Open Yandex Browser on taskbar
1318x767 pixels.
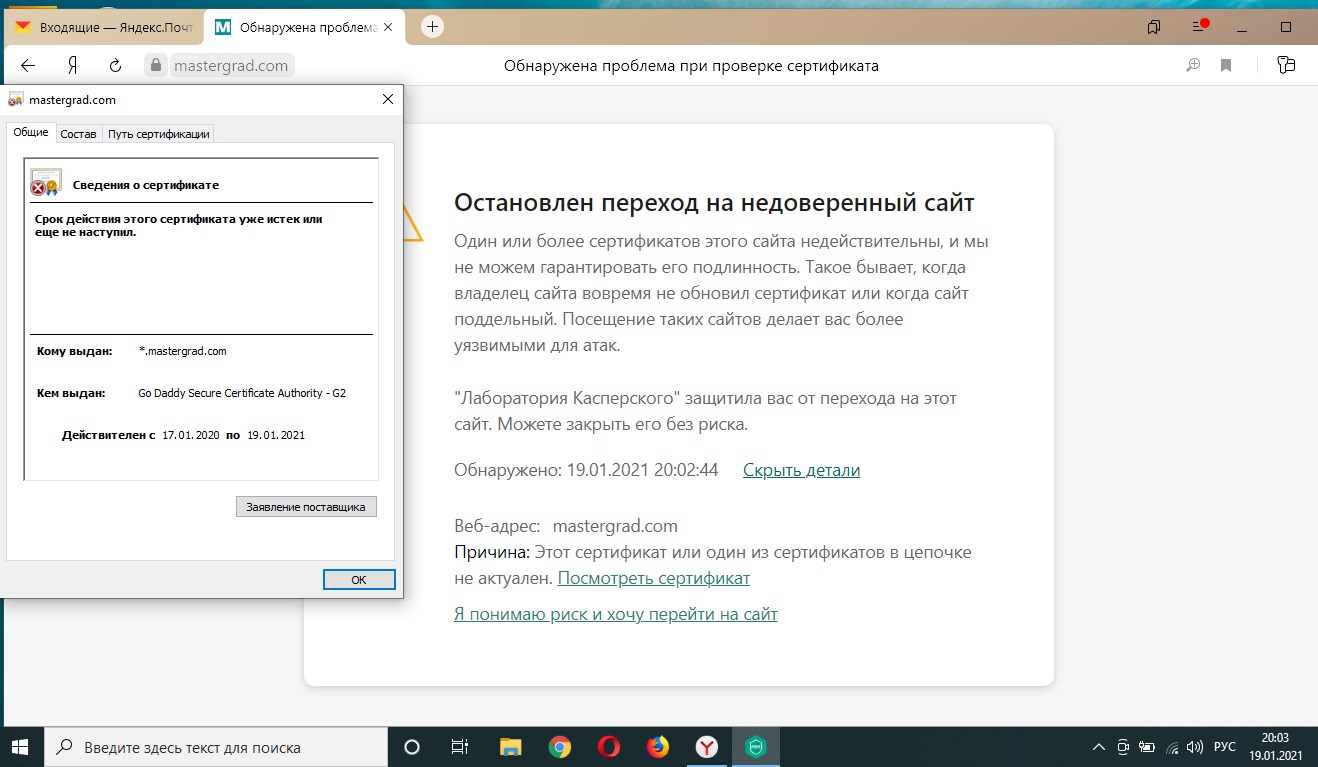[x=706, y=747]
